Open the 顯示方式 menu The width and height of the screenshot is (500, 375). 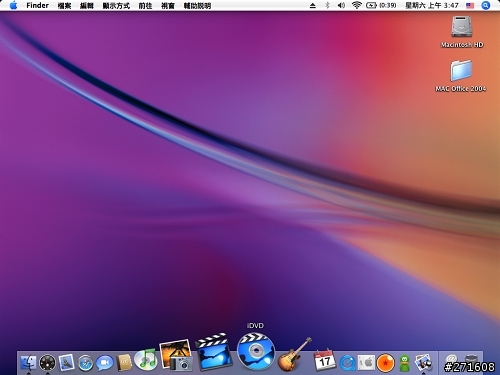point(116,6)
